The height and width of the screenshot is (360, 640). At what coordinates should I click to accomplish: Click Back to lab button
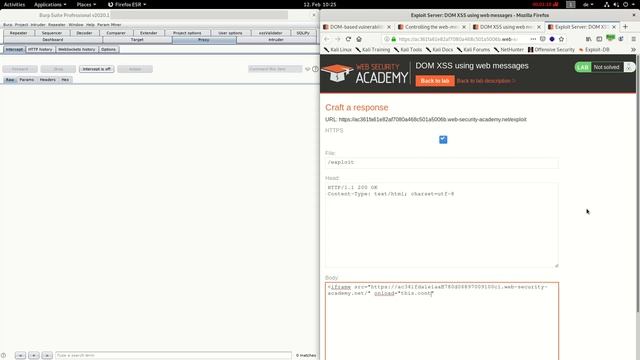435,81
